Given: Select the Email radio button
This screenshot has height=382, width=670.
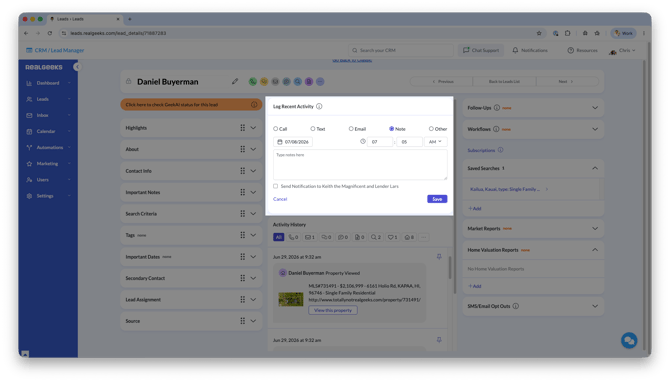Looking at the screenshot, I should tap(351, 129).
